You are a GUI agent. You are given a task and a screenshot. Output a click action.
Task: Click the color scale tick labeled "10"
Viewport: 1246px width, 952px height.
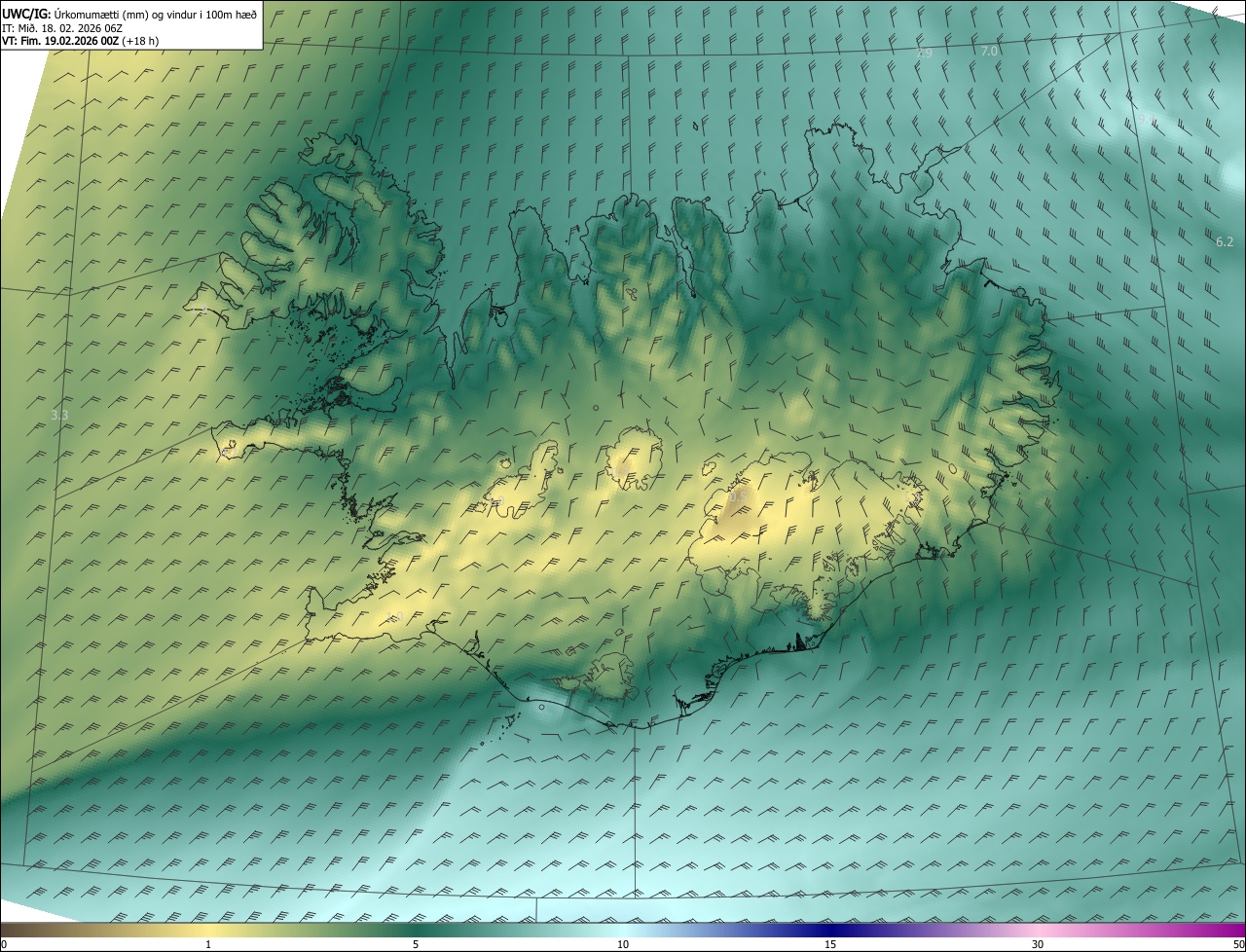(x=623, y=944)
